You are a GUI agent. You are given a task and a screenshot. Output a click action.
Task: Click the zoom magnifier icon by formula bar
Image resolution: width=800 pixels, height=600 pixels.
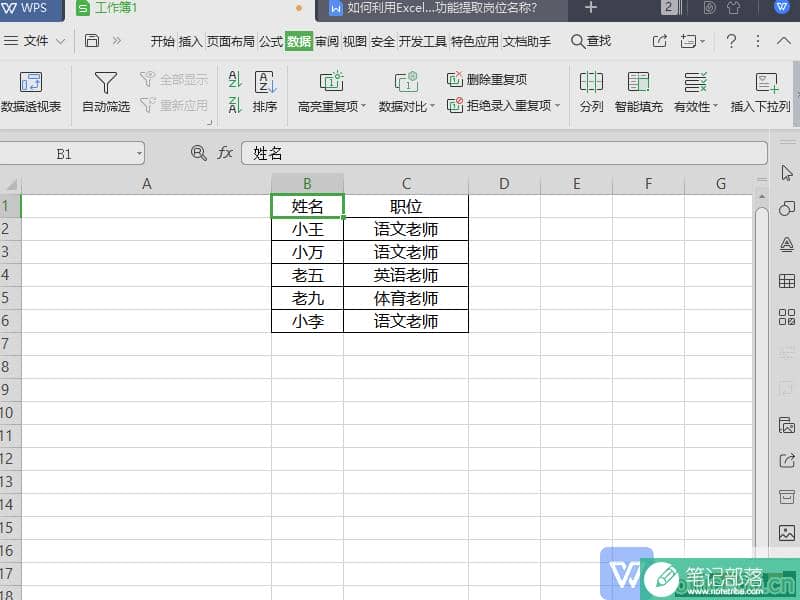tap(198, 153)
